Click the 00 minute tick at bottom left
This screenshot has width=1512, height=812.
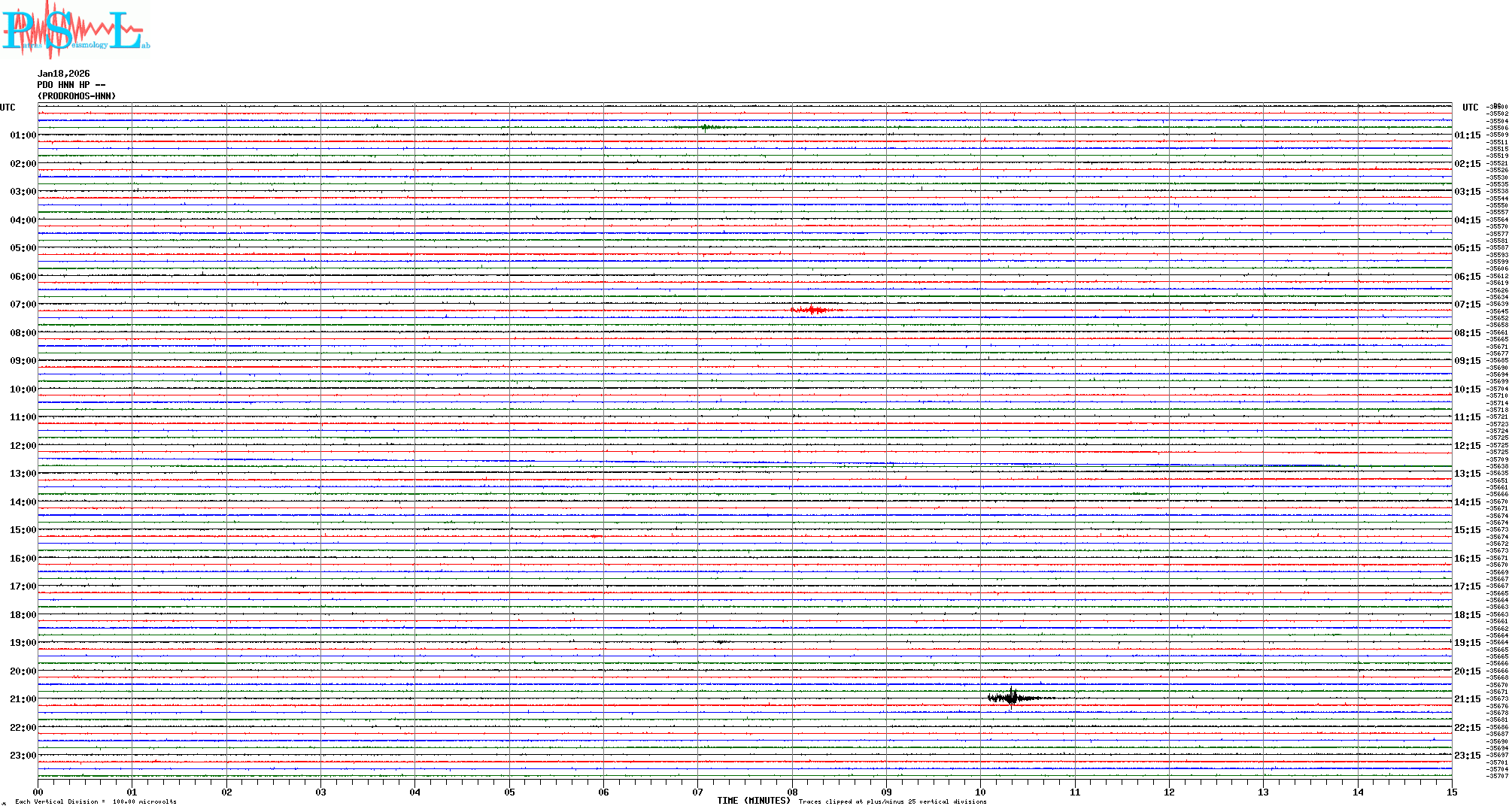point(38,792)
